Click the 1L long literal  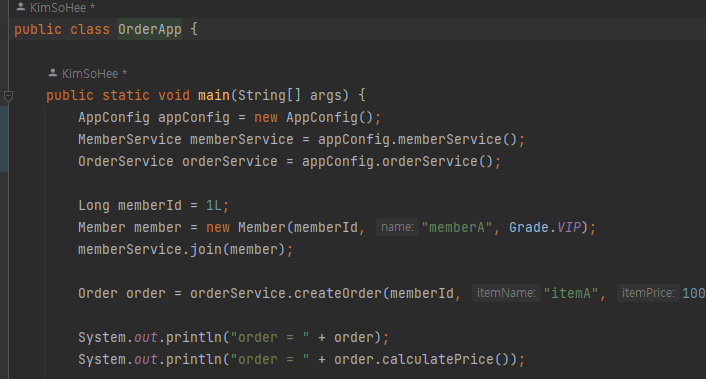[213, 206]
